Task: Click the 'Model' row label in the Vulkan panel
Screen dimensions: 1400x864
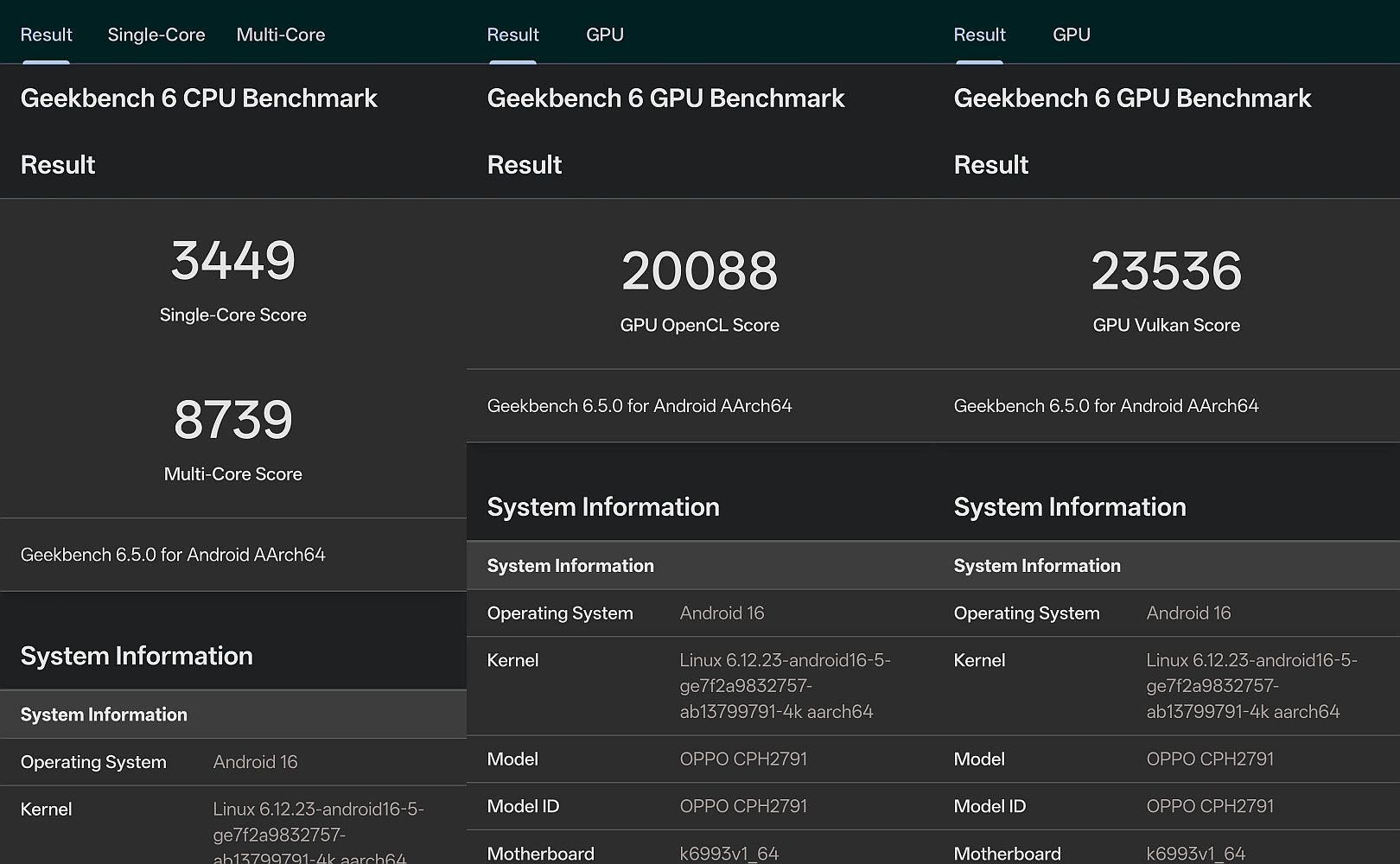Action: point(979,759)
